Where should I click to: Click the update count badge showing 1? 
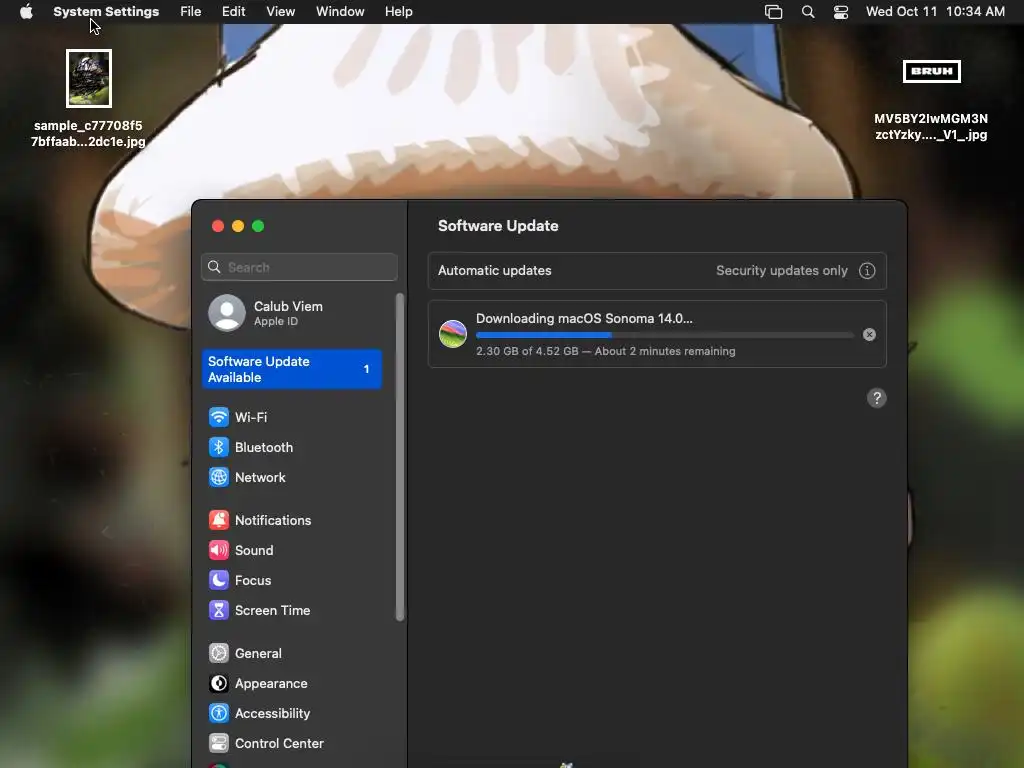point(366,369)
